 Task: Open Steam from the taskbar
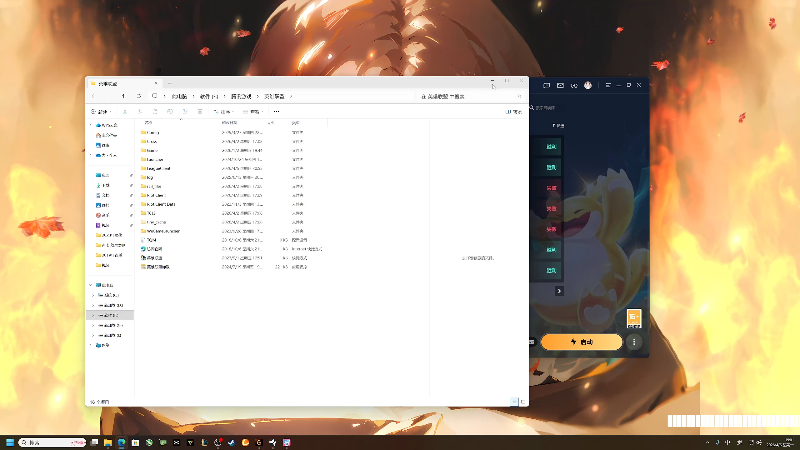coord(232,442)
